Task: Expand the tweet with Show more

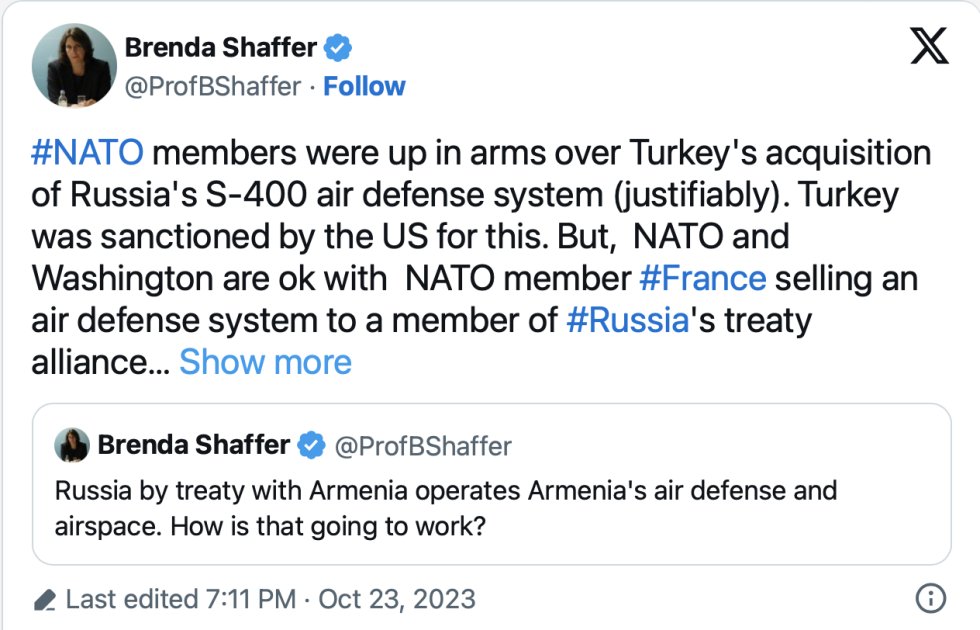Action: [266, 362]
